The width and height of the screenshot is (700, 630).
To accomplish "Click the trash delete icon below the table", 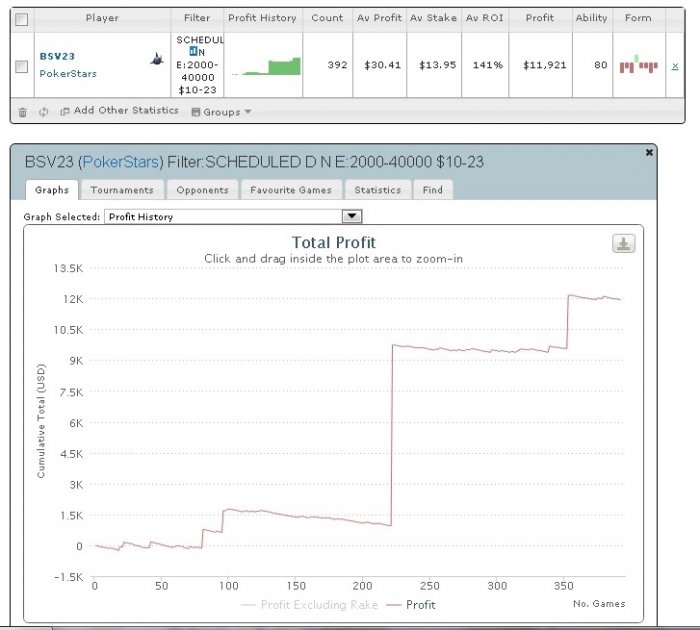I will (22, 112).
